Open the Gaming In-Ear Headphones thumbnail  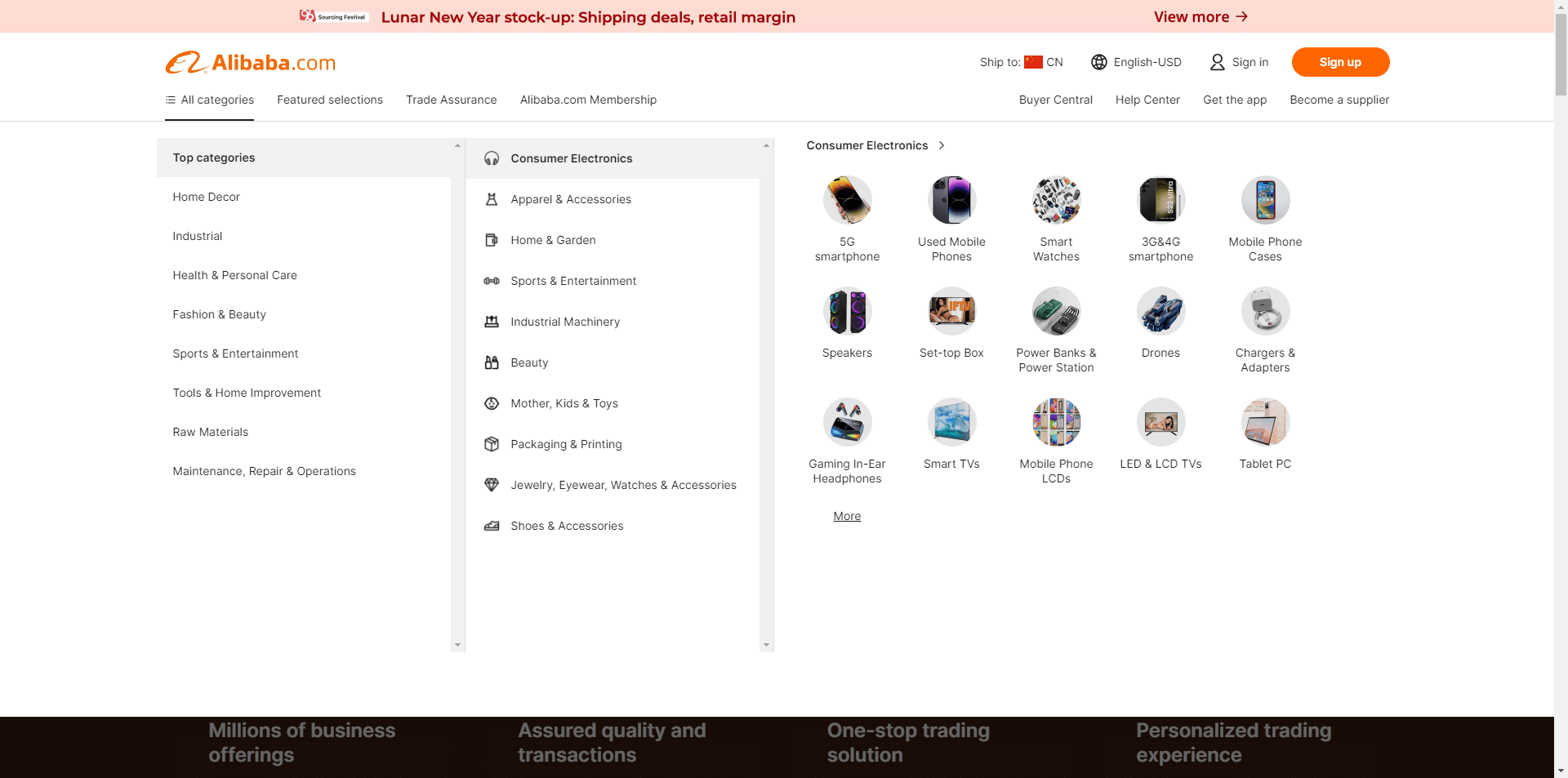(x=847, y=422)
